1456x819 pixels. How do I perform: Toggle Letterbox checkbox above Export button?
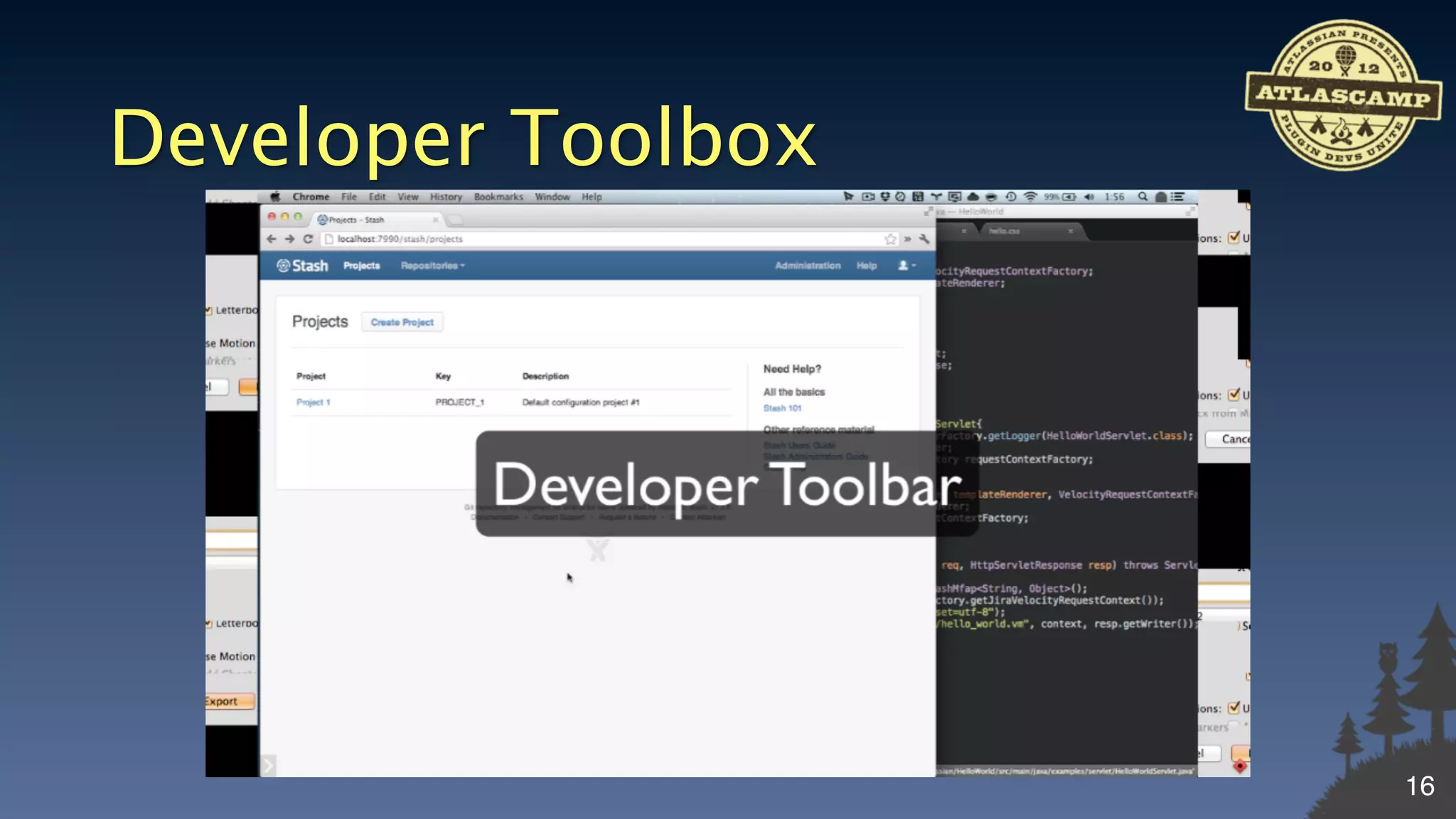[x=209, y=623]
